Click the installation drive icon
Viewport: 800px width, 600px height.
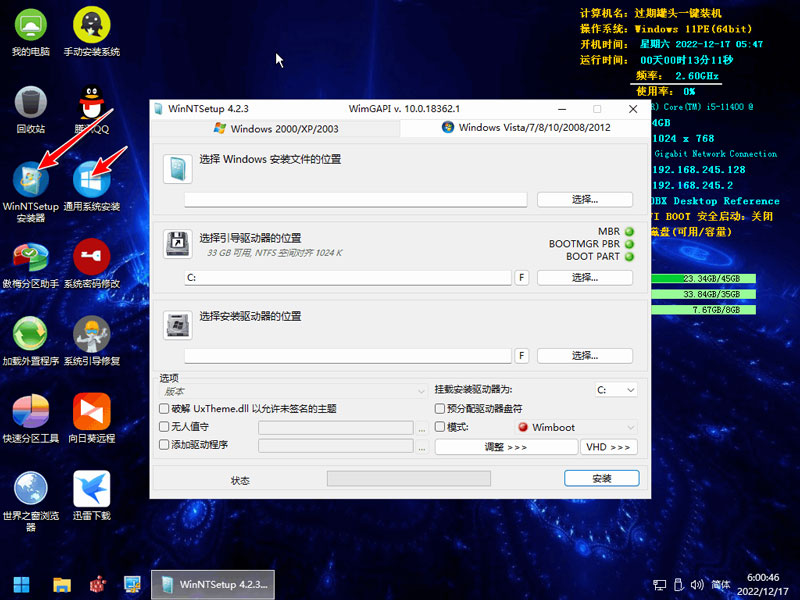coord(178,324)
